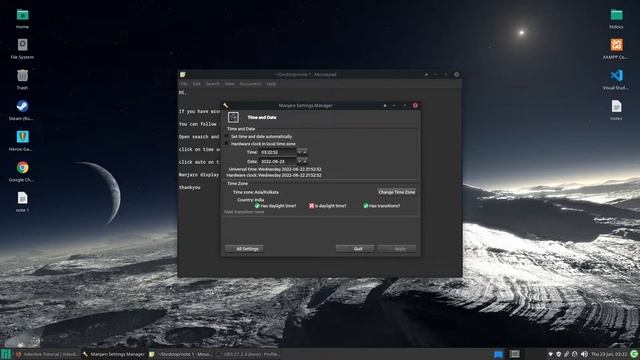Switch to OBS taskbar item
Image resolution: width=640 pixels, height=360 pixels.
coord(248,354)
